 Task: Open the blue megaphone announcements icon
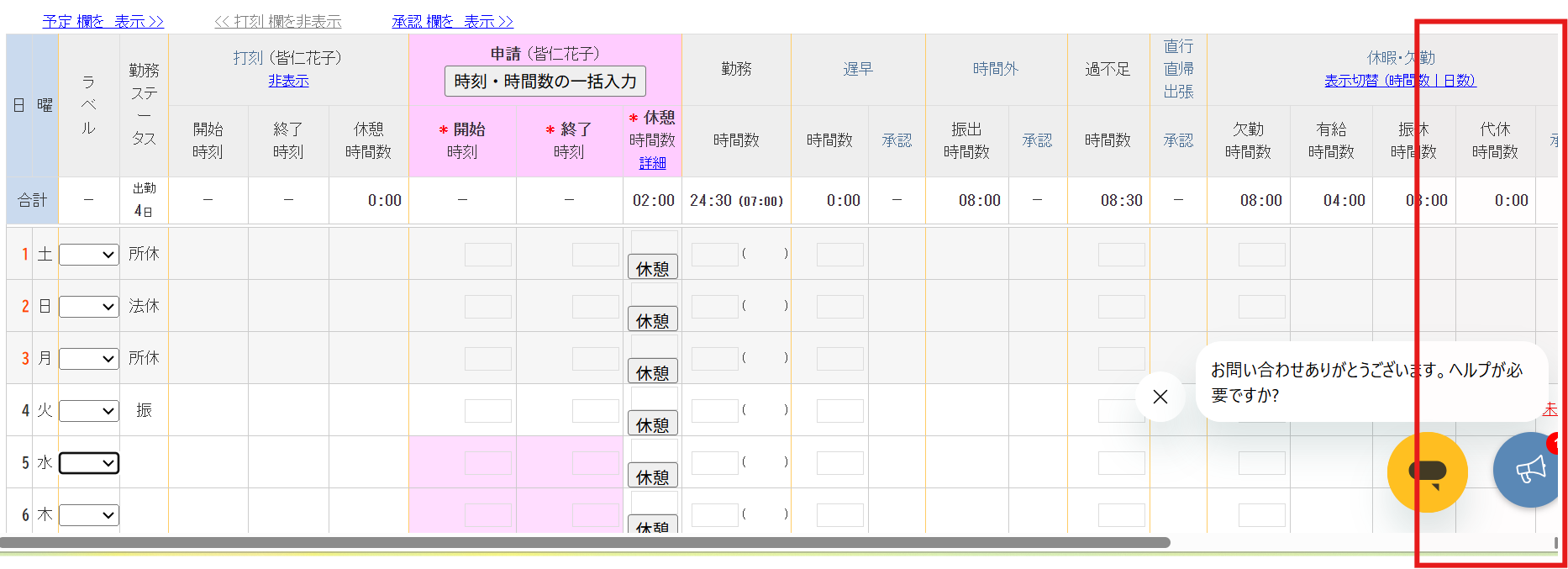pyautogui.click(x=1529, y=470)
